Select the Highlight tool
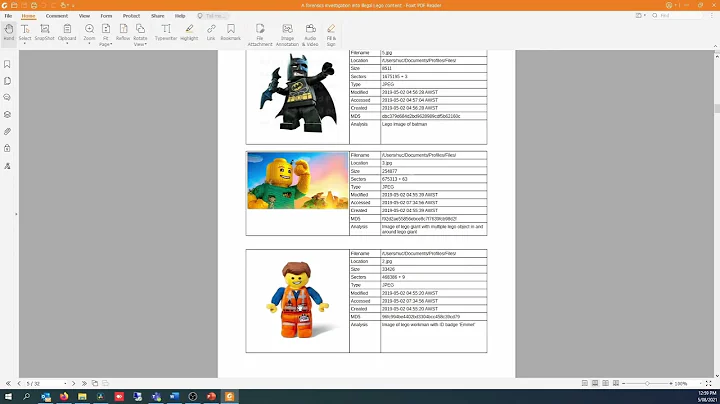Screen dimensions: 720x404 click(x=189, y=33)
